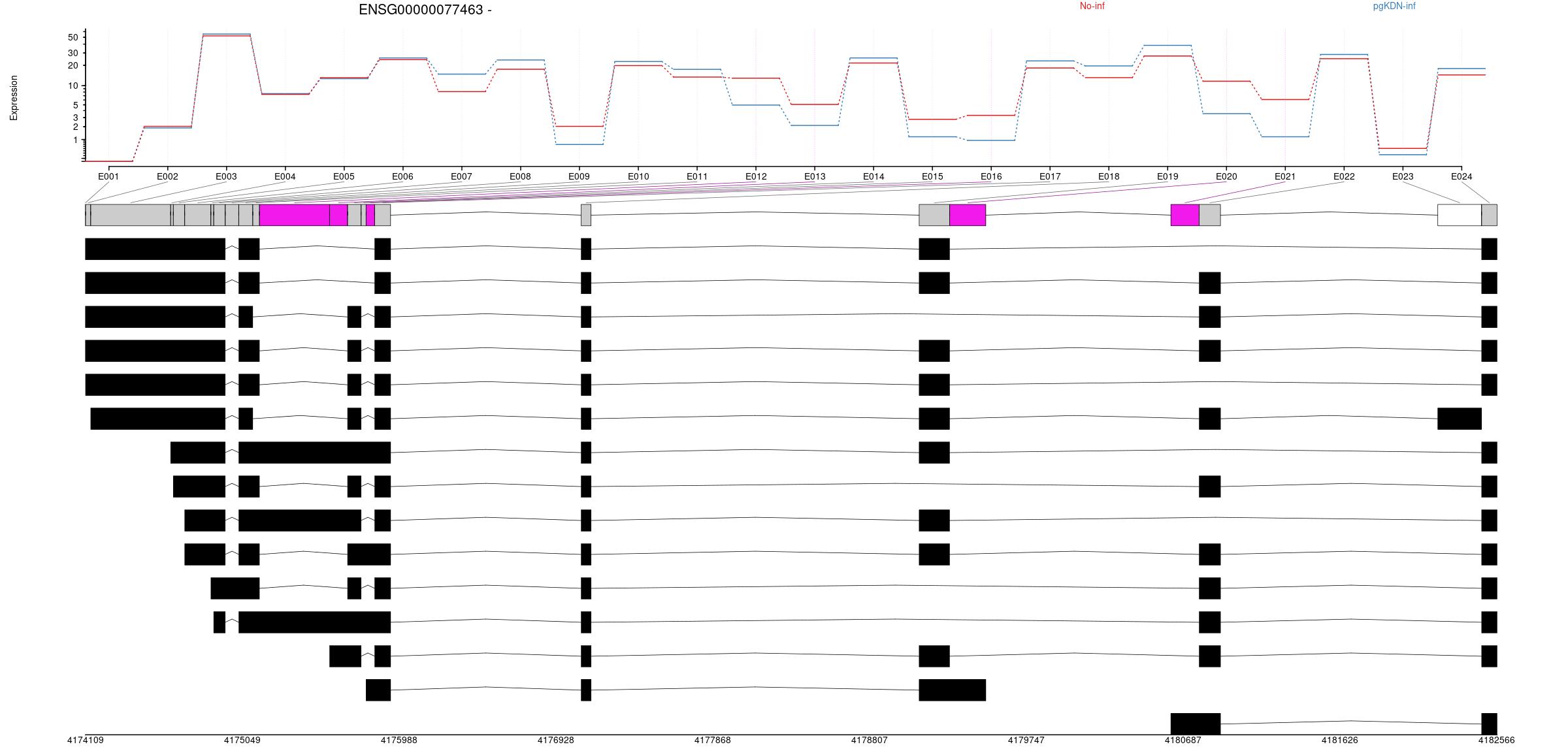This screenshot has height=751, width=1568.
Task: Click y-axis tick value 5
Action: [x=75, y=105]
